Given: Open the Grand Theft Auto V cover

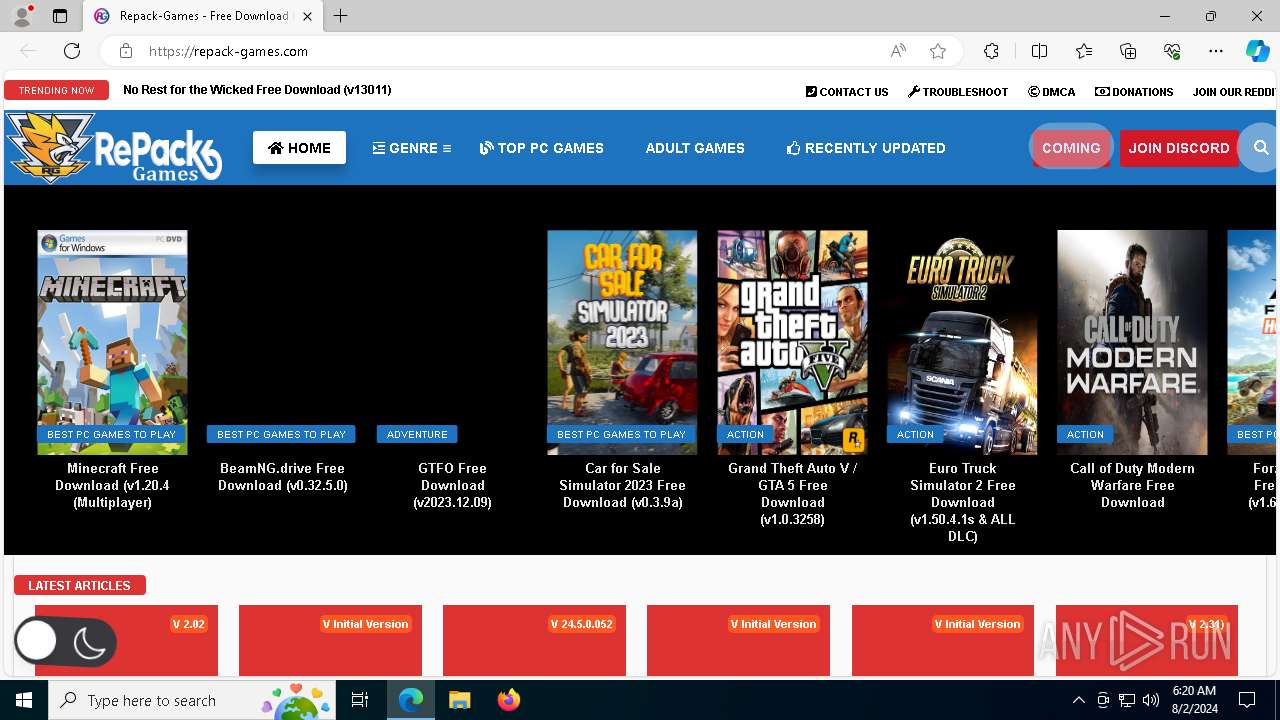Looking at the screenshot, I should coord(792,342).
